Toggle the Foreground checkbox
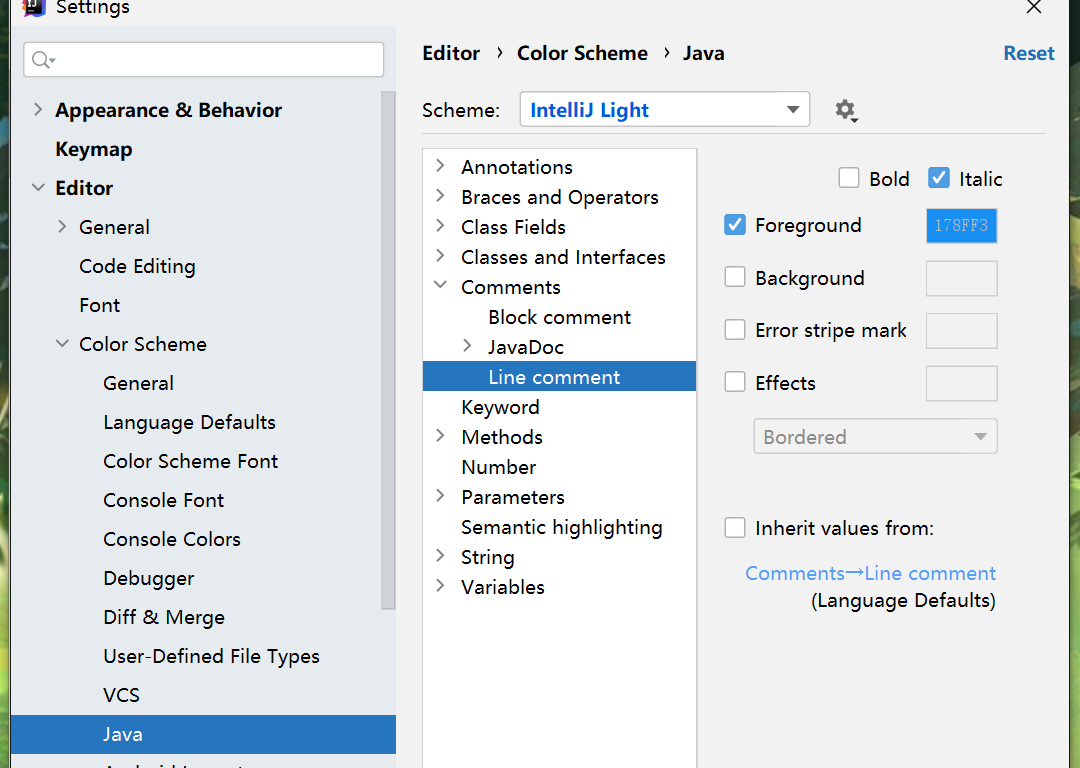The image size is (1080, 768). (735, 225)
